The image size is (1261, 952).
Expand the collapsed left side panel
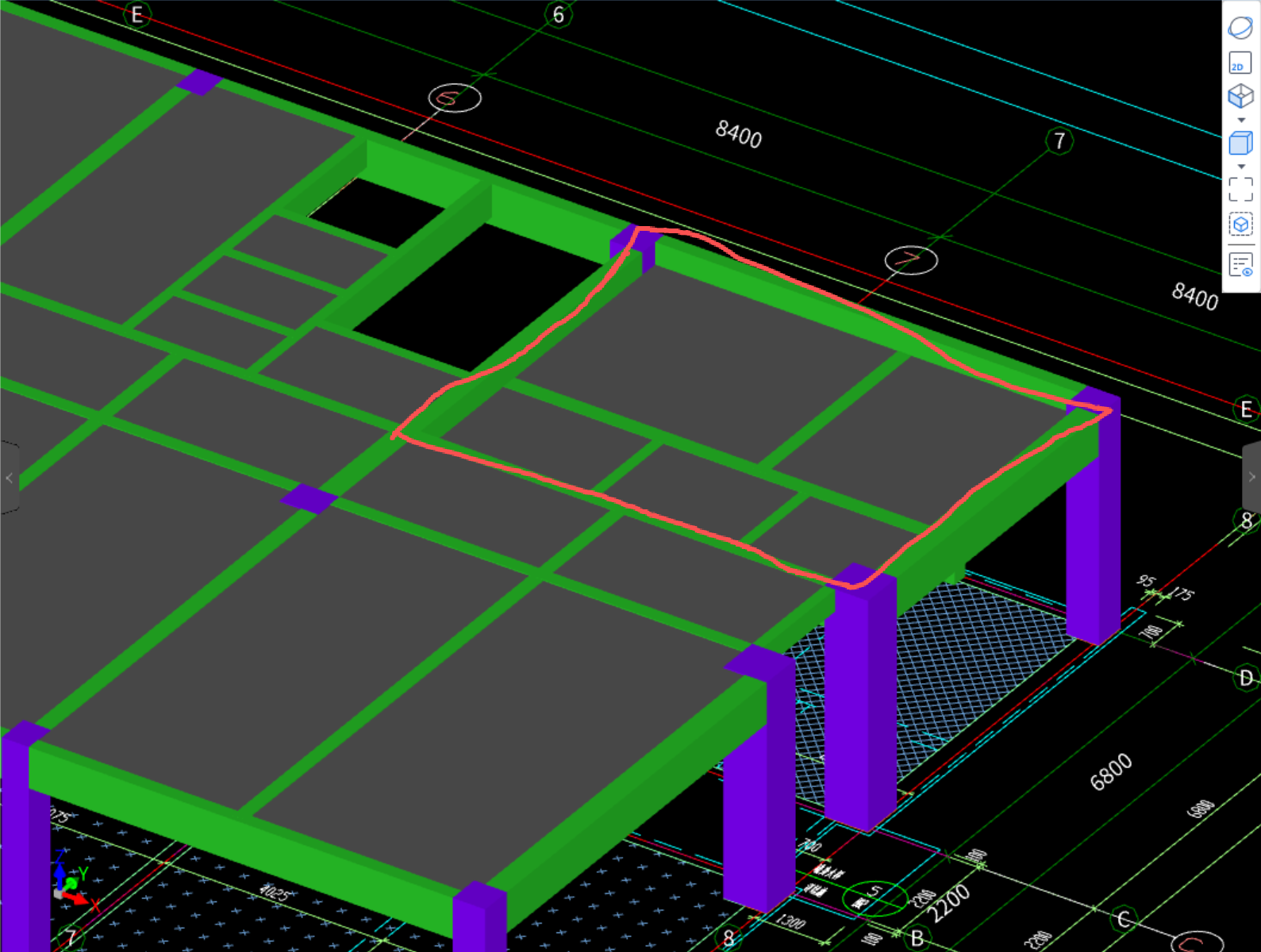(x=9, y=478)
